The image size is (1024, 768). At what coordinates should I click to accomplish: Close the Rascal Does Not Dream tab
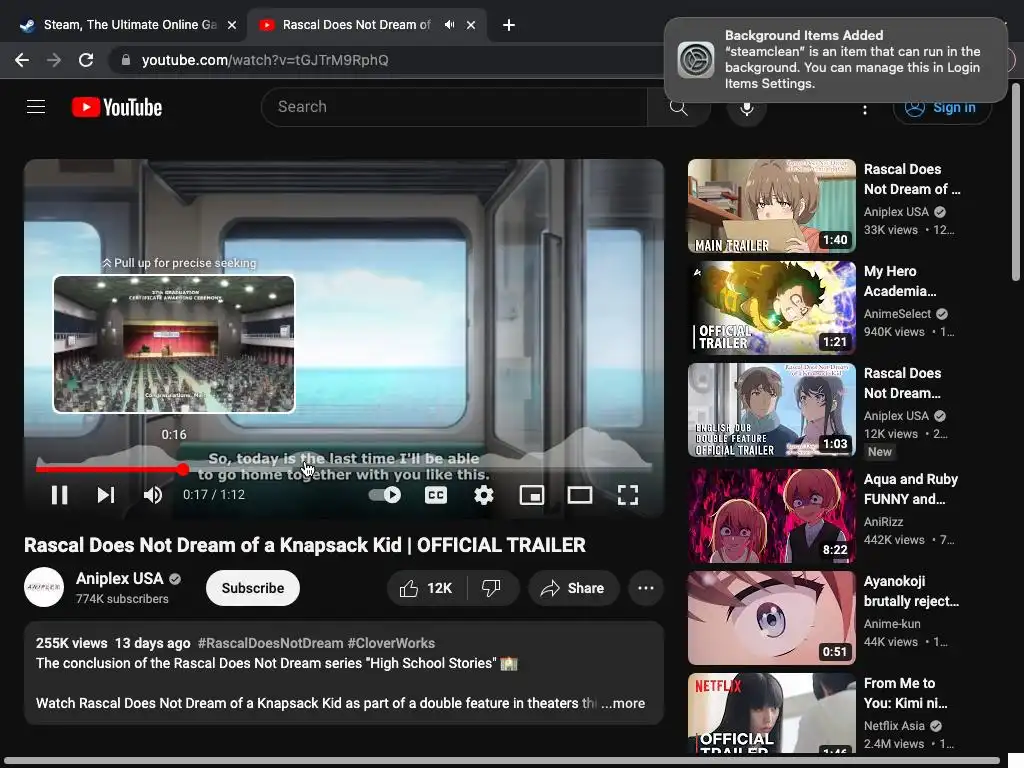[x=471, y=25]
